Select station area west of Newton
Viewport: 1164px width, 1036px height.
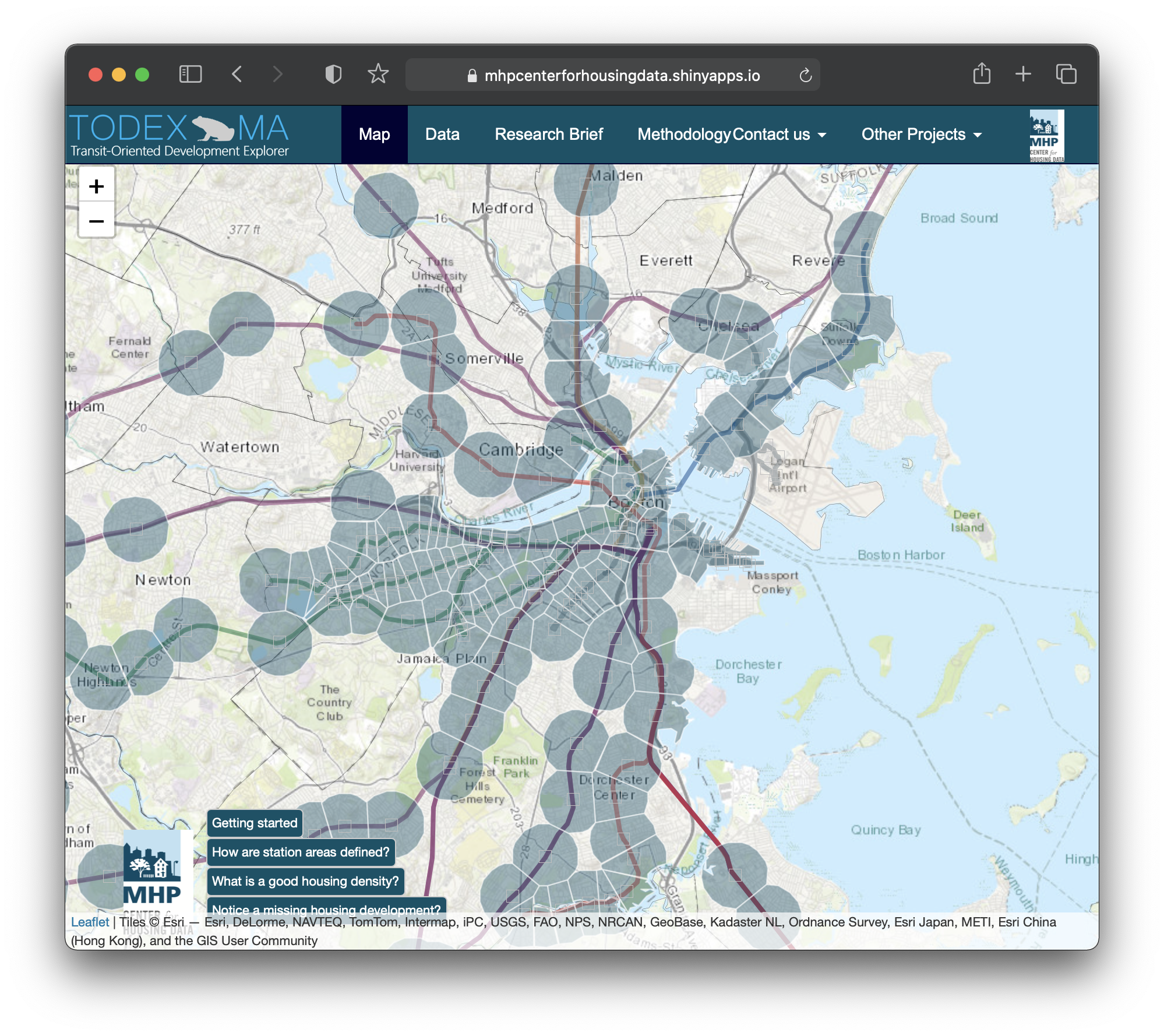click(x=136, y=529)
